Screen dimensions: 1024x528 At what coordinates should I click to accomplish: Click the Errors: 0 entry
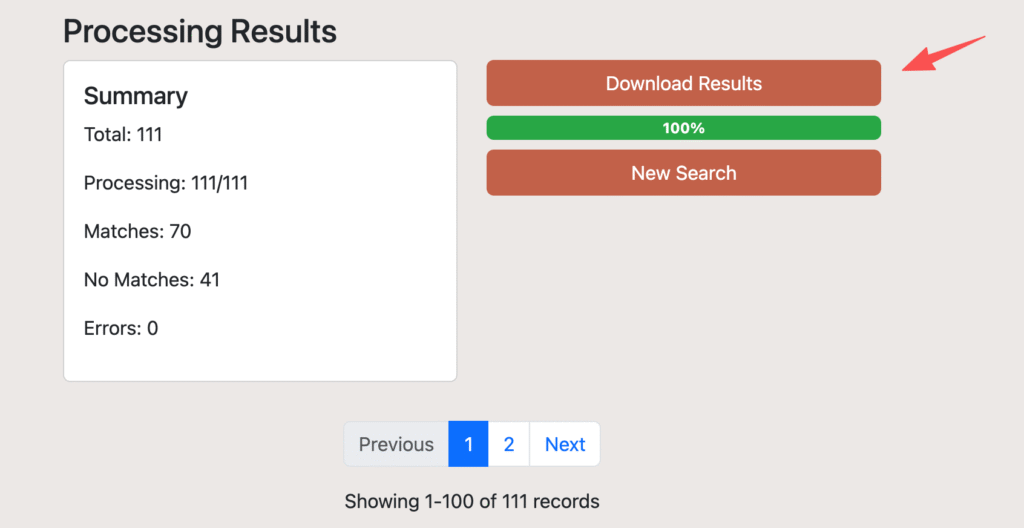(121, 328)
